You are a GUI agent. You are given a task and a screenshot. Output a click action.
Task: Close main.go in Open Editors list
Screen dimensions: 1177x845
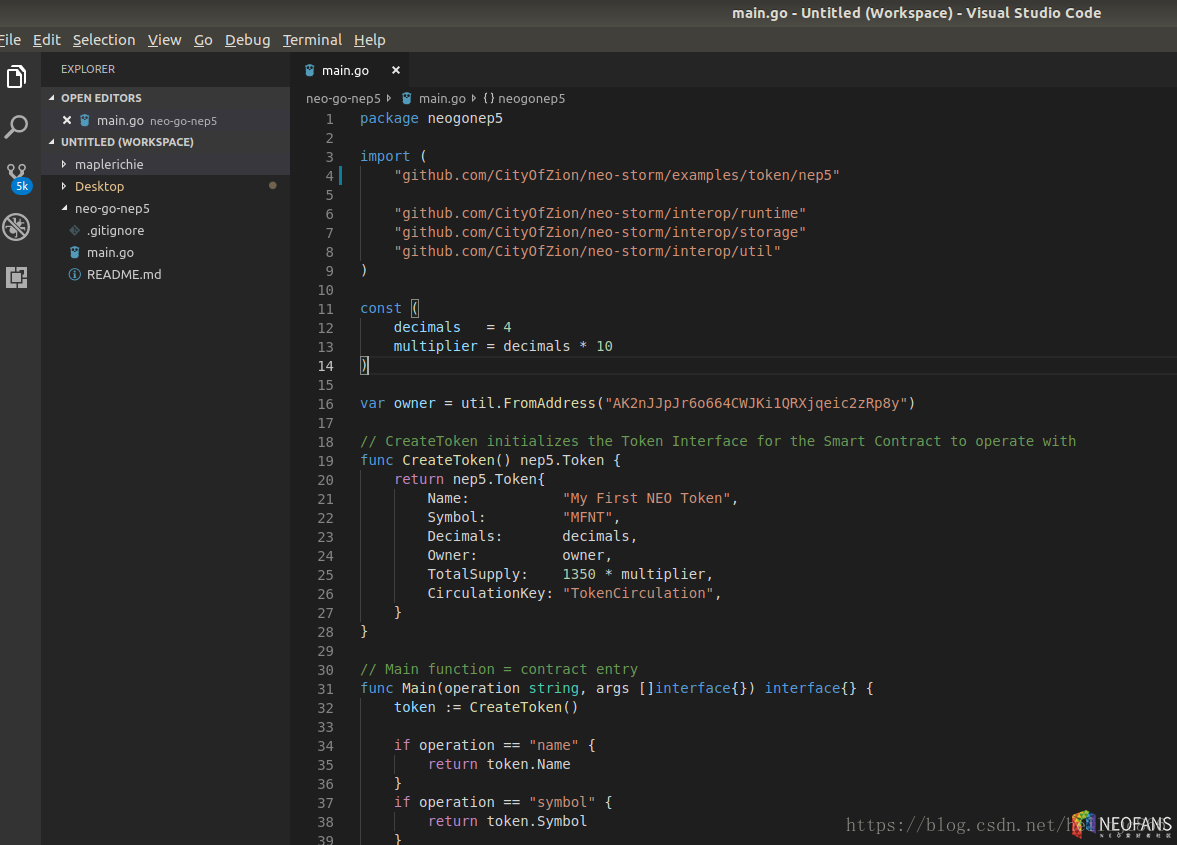tap(67, 120)
